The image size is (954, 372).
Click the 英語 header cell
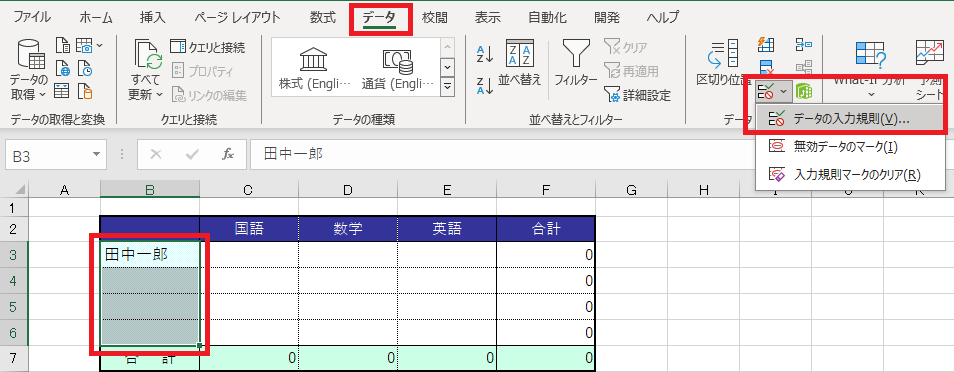click(447, 229)
